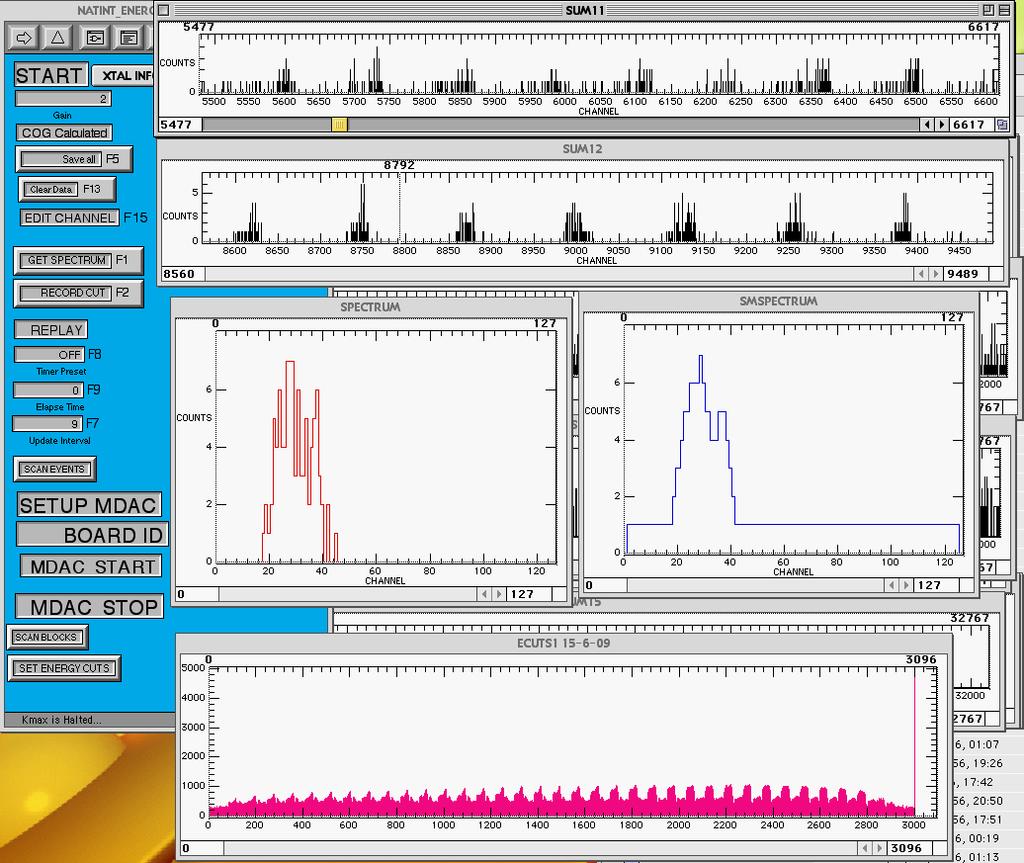Click the right-arrow icon in the Kmax toolbar

[24, 38]
